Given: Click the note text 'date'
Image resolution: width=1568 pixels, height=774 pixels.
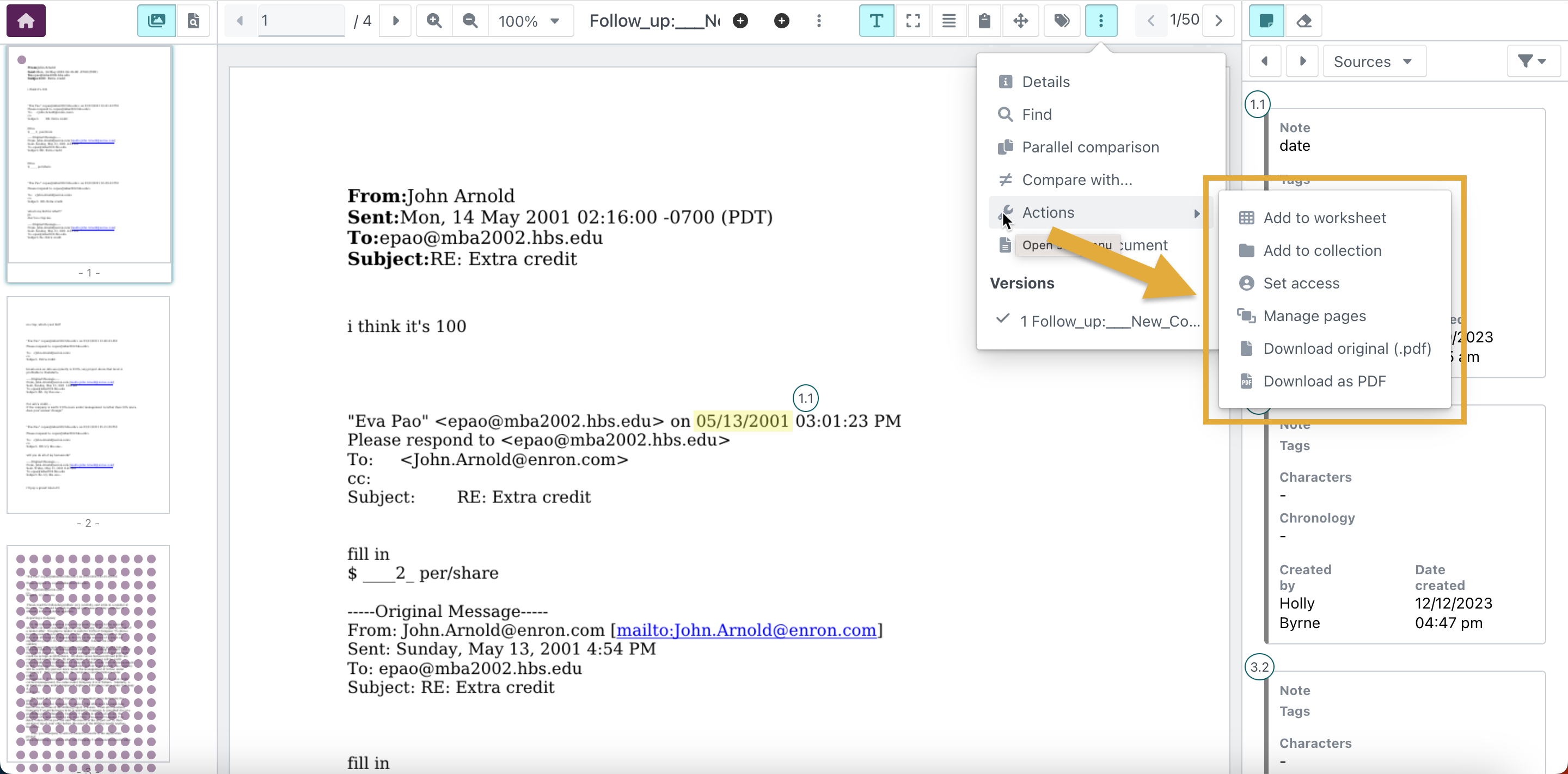Looking at the screenshot, I should point(1295,145).
